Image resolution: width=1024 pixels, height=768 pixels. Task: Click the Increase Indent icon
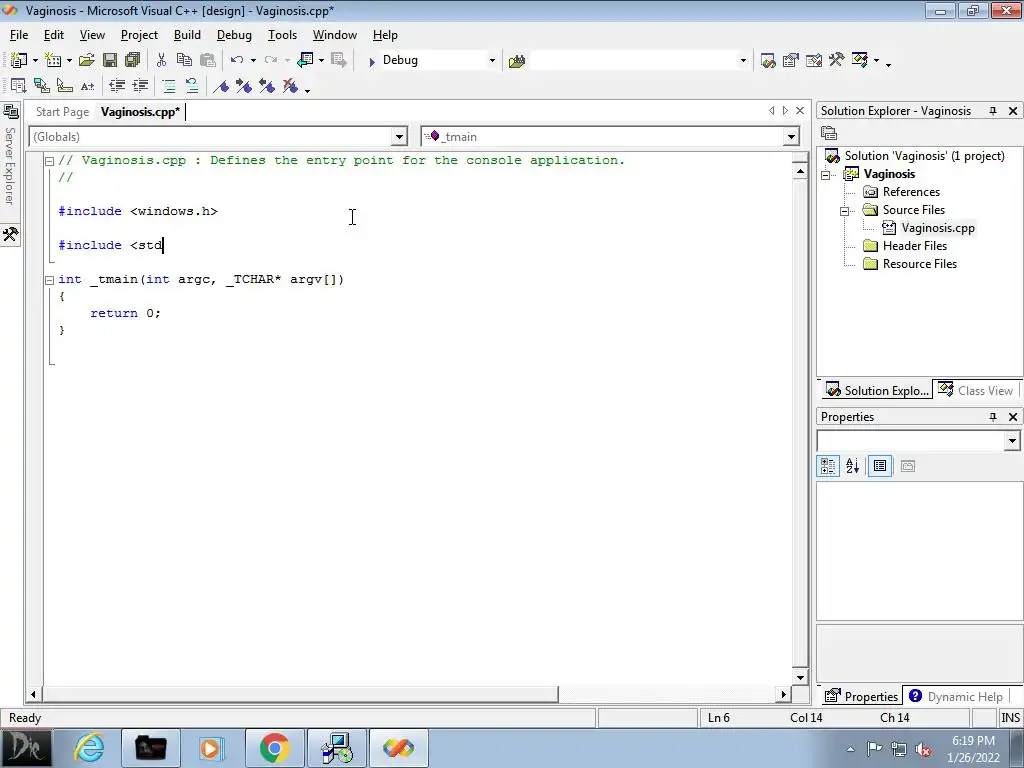(140, 86)
